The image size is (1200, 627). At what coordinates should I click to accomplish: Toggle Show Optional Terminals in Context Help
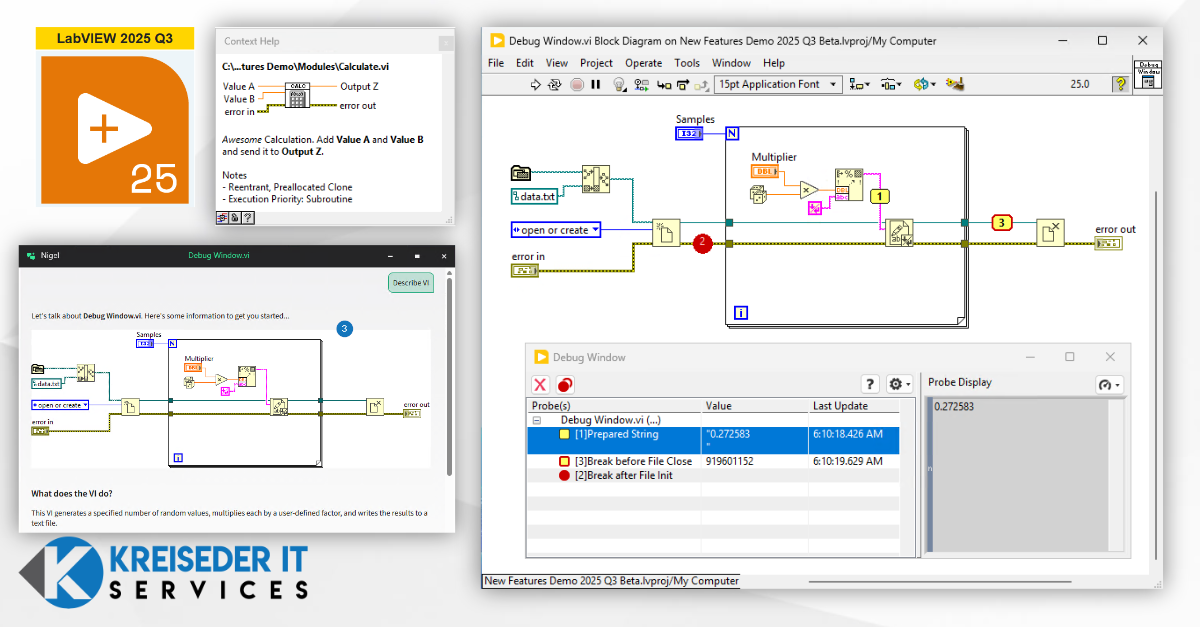click(224, 216)
